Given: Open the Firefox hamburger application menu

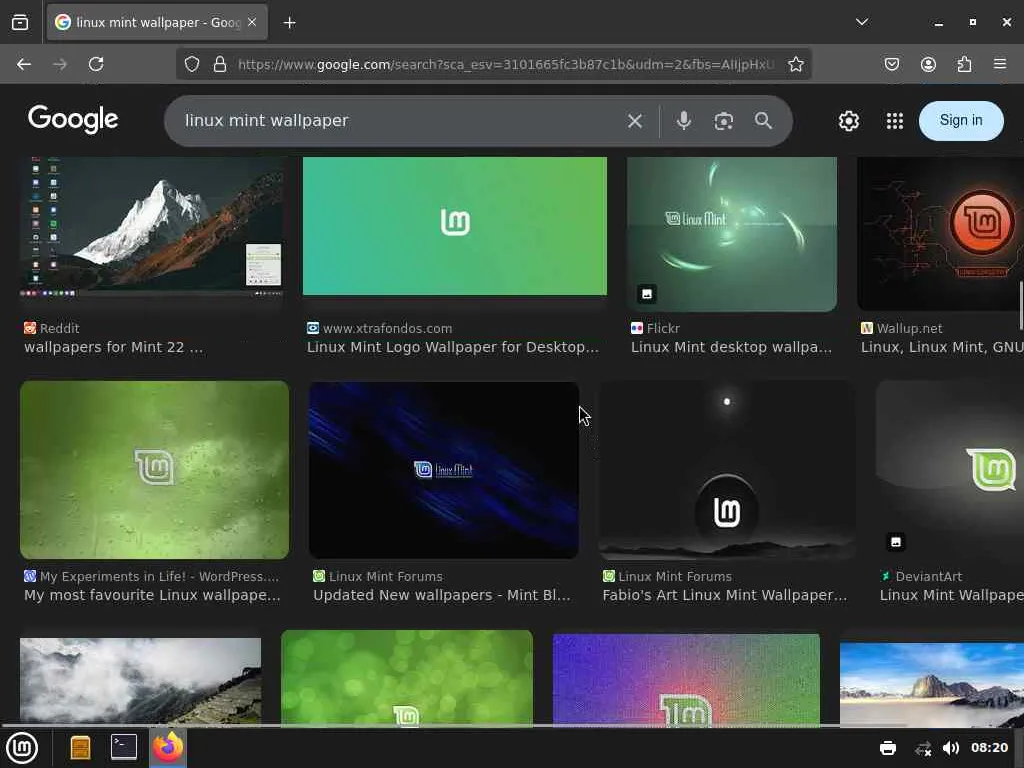Looking at the screenshot, I should (x=1000, y=64).
